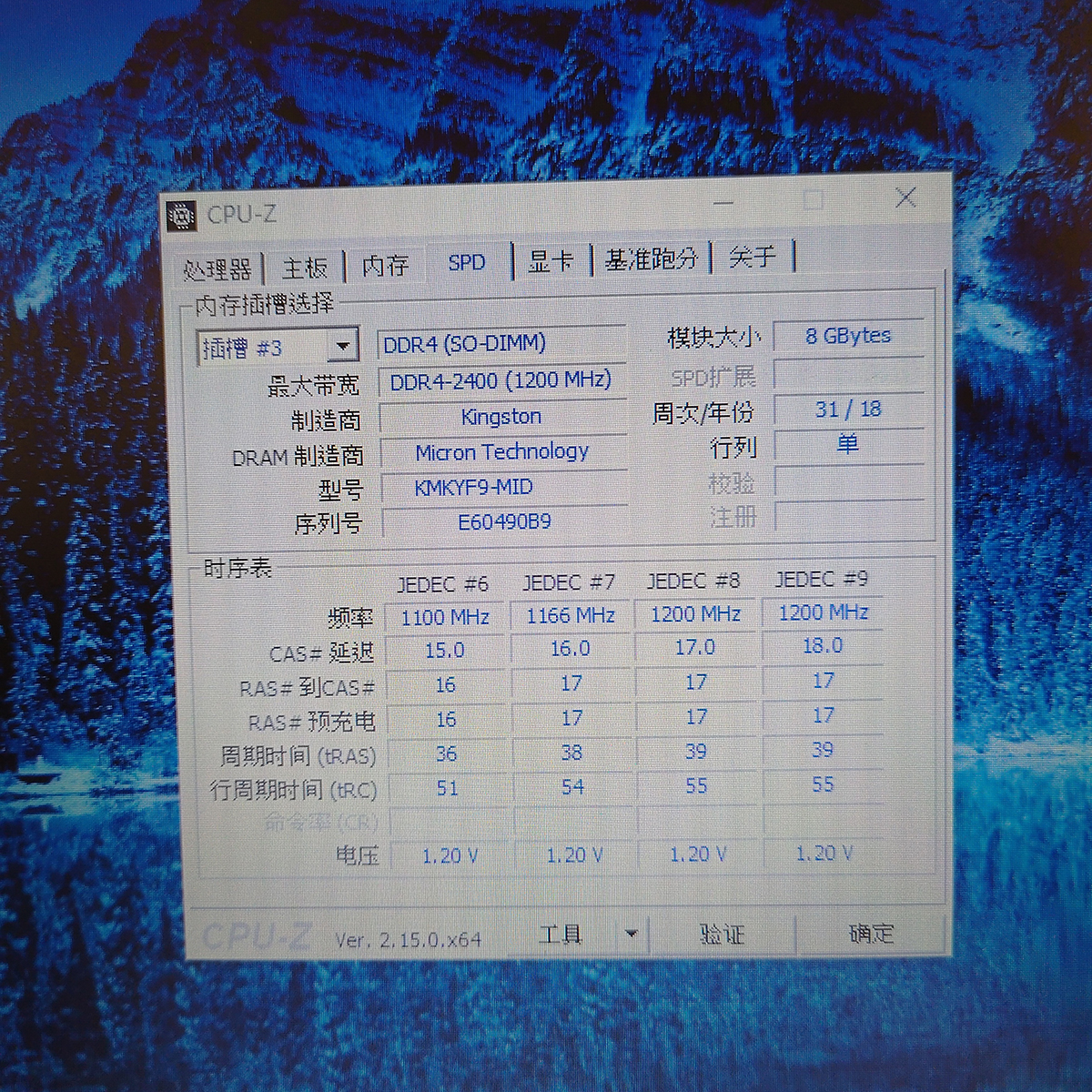
Task: Click the 8 GBytes module size field
Action: (x=848, y=336)
